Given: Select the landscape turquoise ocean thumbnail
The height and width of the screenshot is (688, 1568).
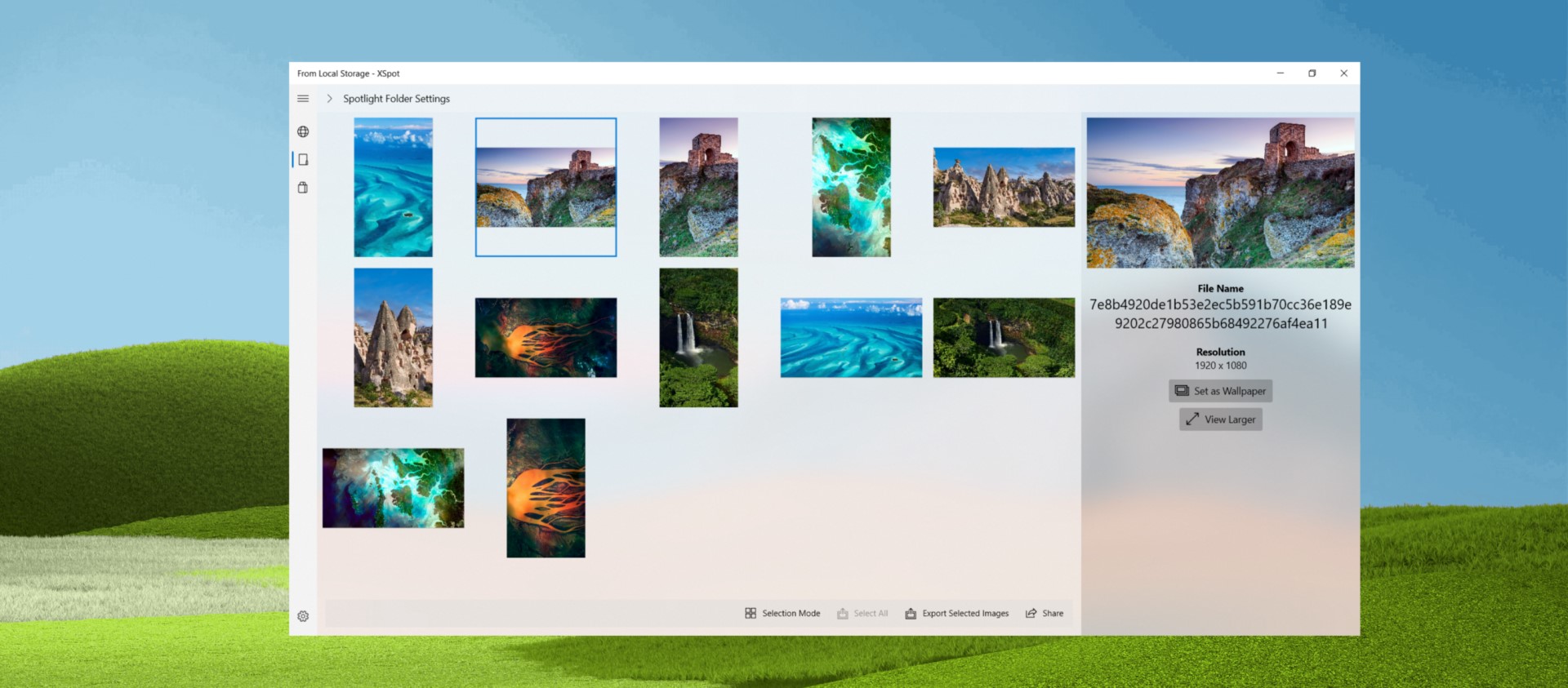Looking at the screenshot, I should [x=851, y=338].
